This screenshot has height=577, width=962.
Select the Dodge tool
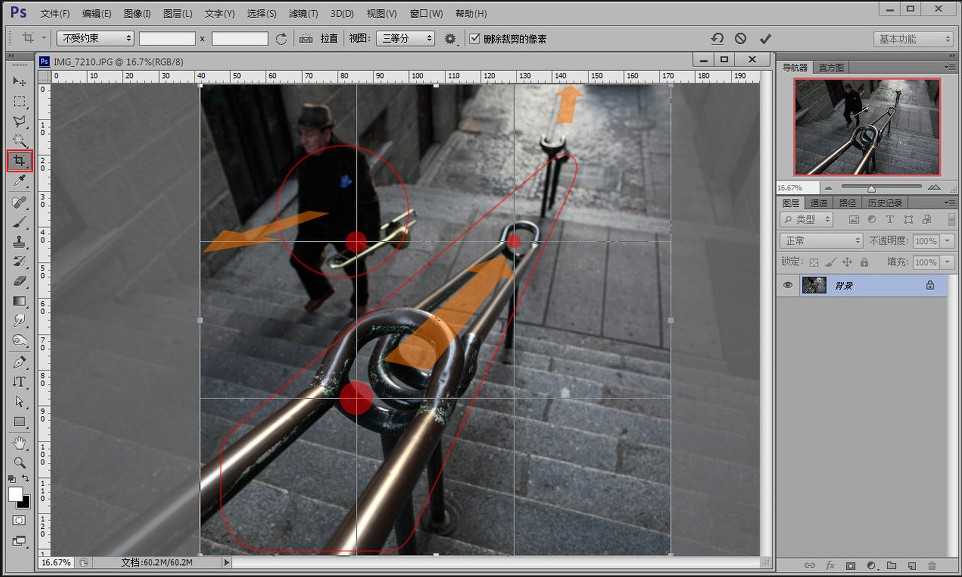[19, 340]
